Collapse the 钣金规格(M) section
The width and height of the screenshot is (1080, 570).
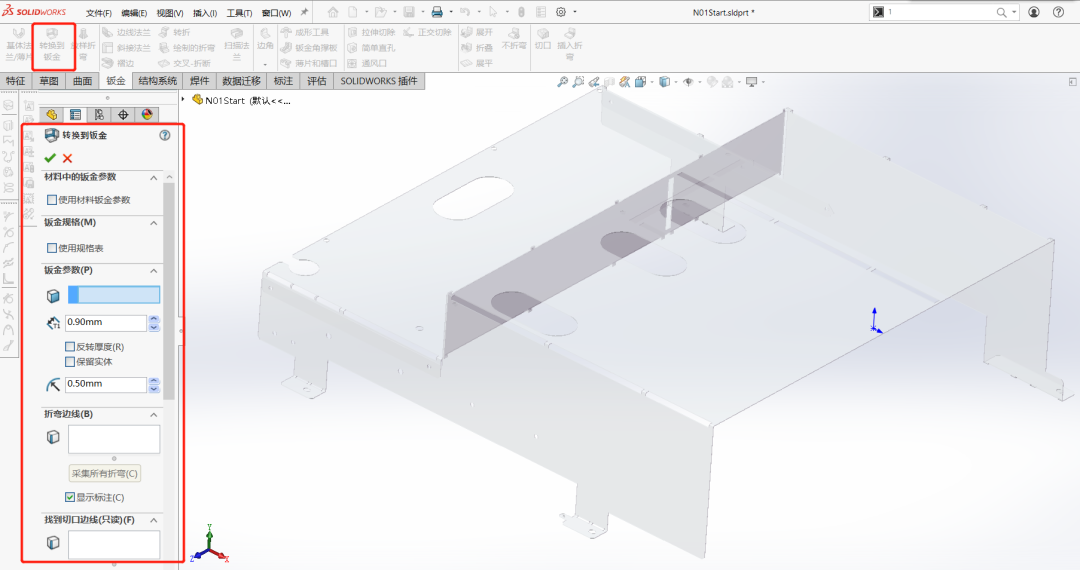154,223
